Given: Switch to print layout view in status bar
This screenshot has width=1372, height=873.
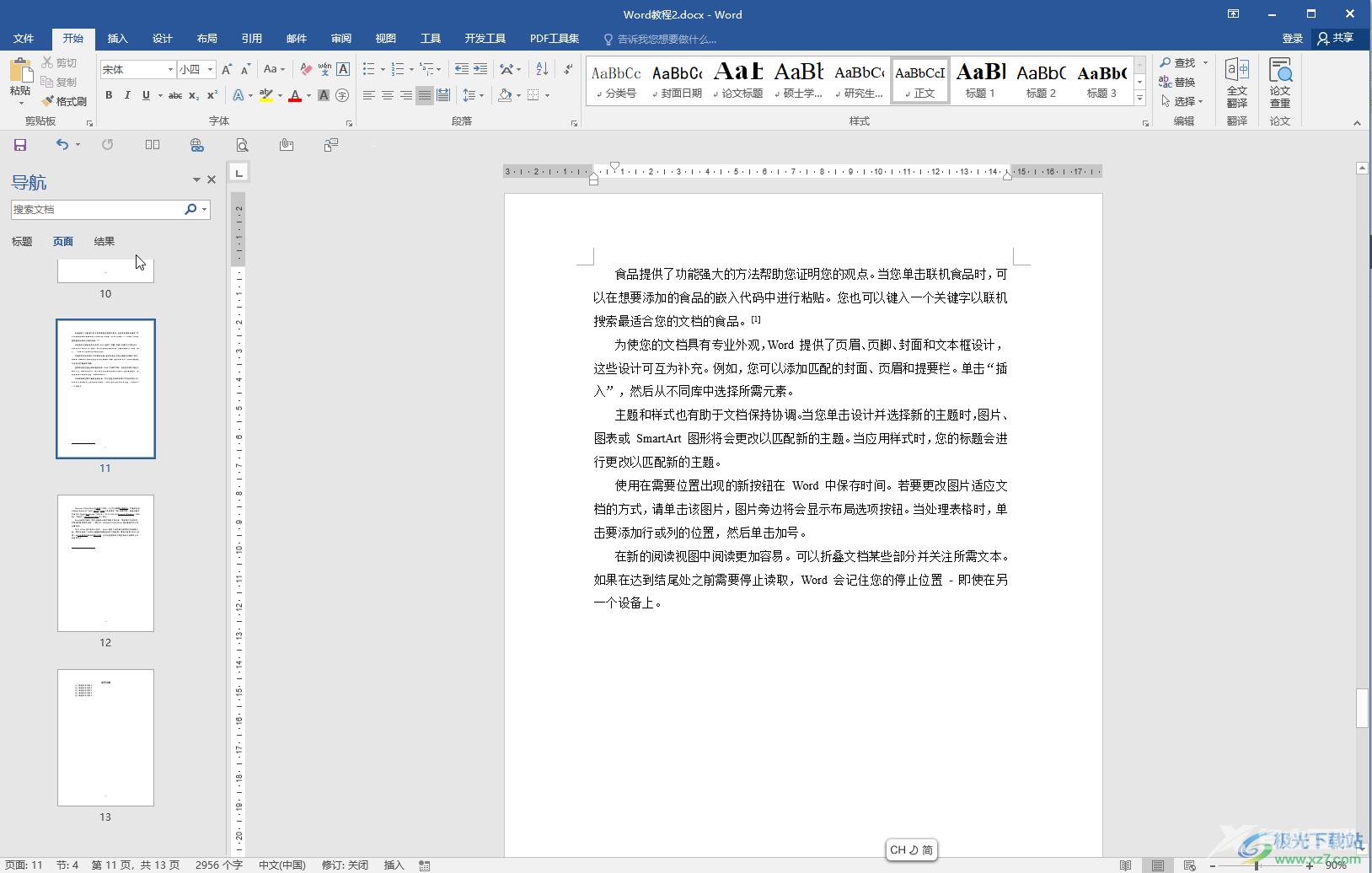Looking at the screenshot, I should coord(1158,865).
